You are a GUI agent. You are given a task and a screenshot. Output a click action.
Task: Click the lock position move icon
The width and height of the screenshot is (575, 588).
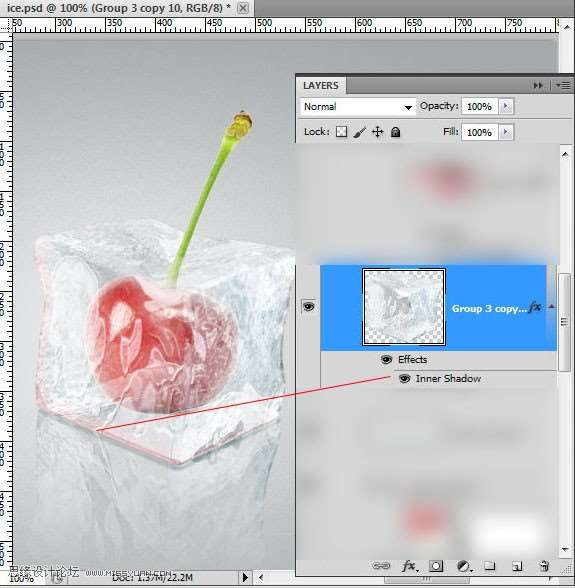point(377,132)
